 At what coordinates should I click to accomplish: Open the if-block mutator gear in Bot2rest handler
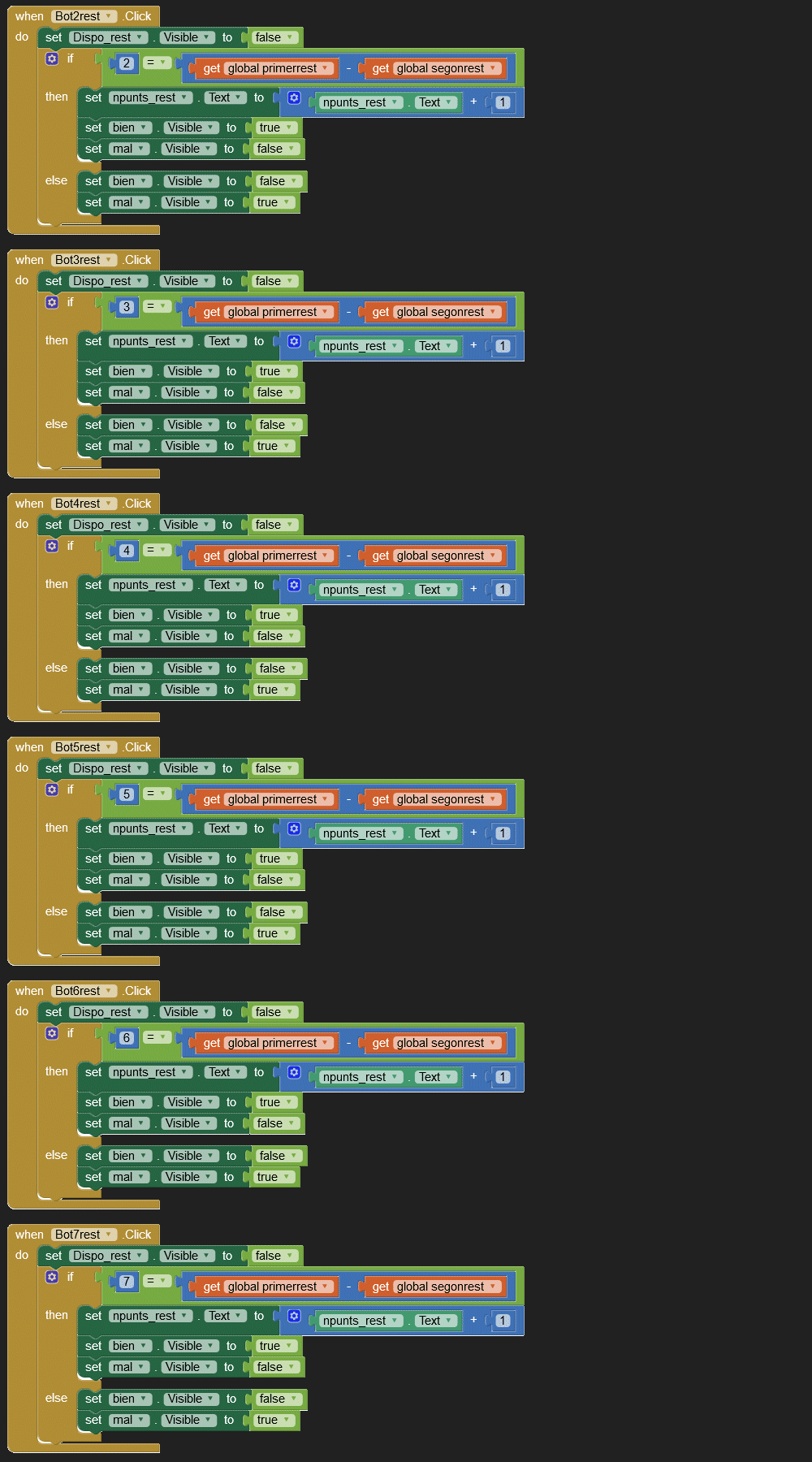coord(52,58)
